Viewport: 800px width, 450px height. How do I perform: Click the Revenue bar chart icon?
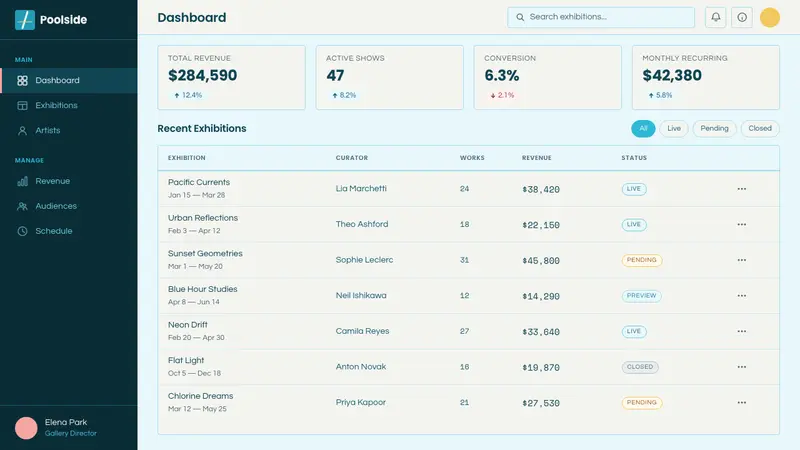[22, 181]
